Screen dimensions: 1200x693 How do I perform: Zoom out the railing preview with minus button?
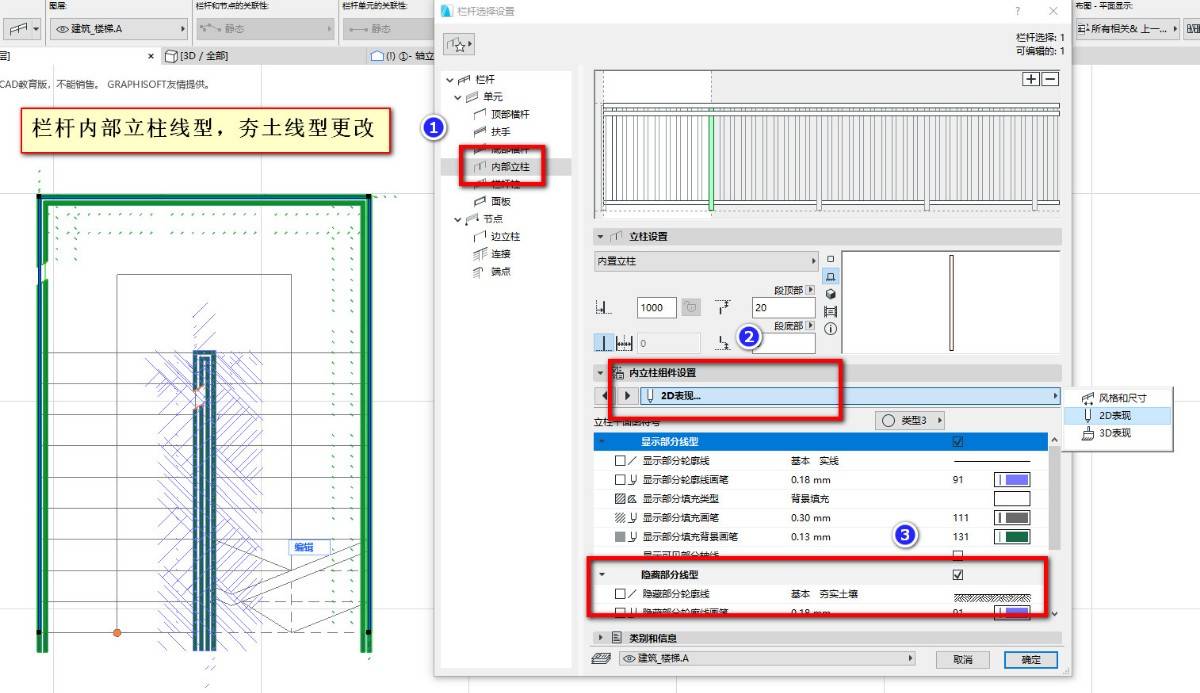click(x=1050, y=80)
